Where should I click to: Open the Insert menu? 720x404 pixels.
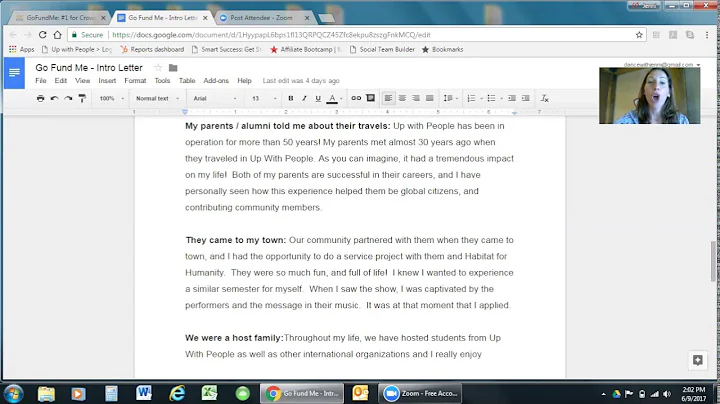[107, 81]
